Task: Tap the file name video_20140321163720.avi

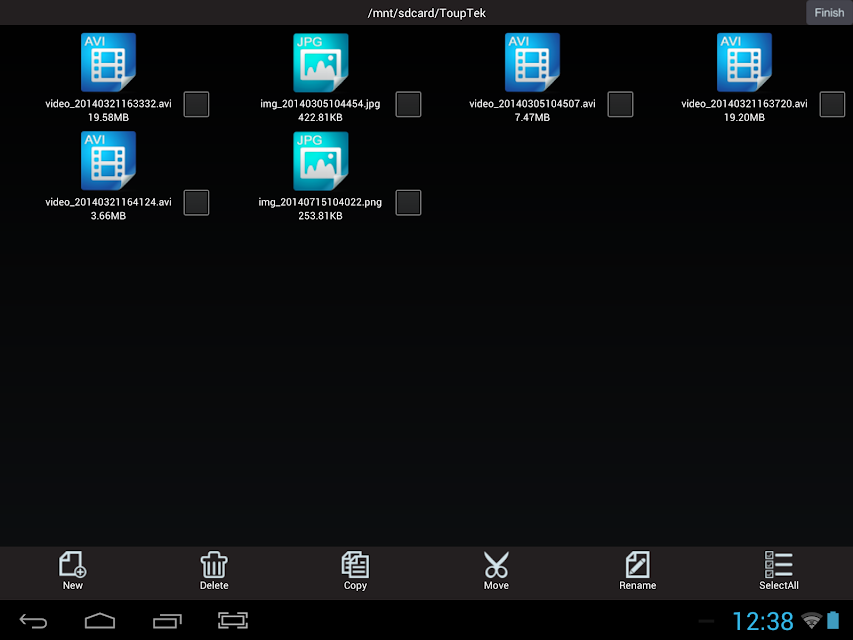Action: pos(744,103)
